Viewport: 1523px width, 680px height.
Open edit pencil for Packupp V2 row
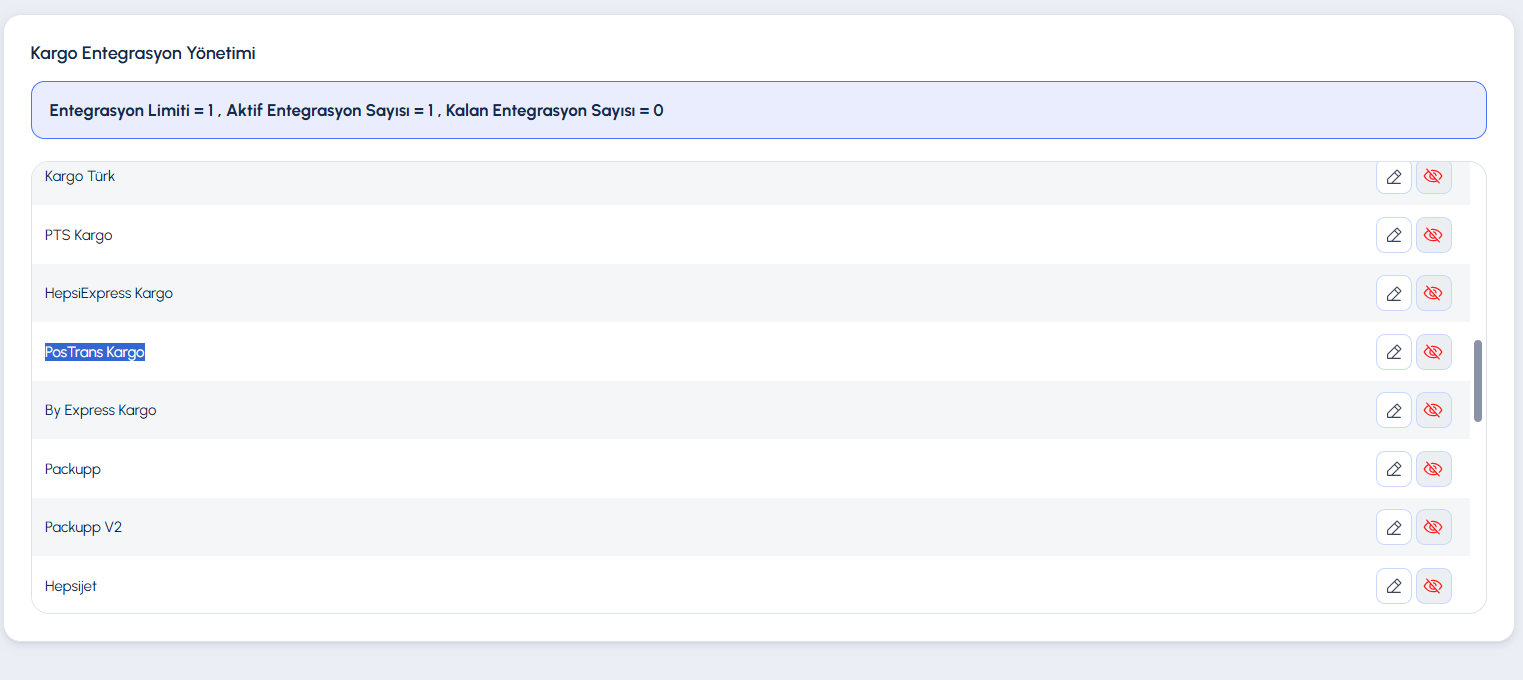(1394, 527)
